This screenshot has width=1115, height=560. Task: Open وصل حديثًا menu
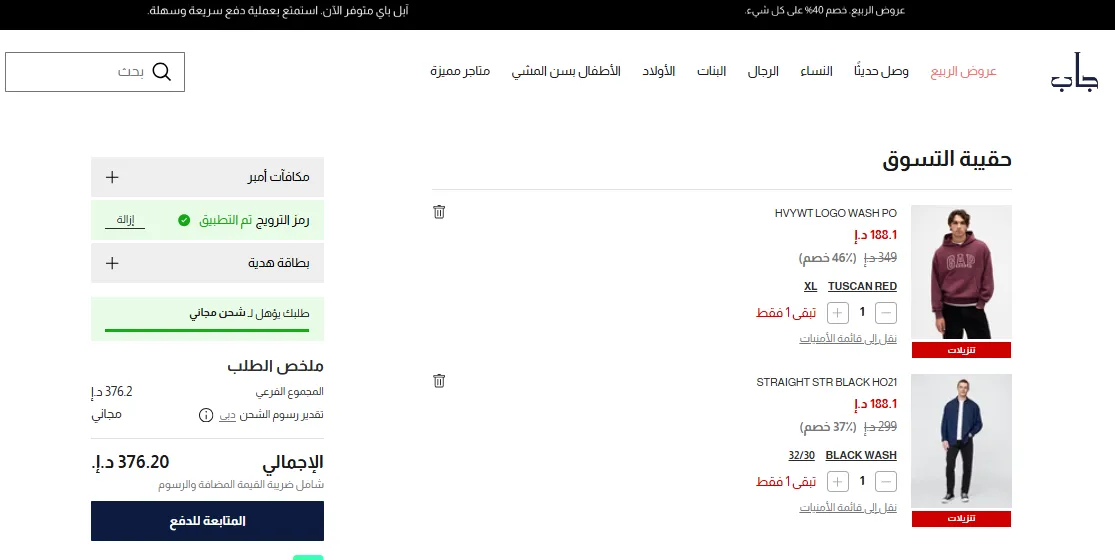881,71
